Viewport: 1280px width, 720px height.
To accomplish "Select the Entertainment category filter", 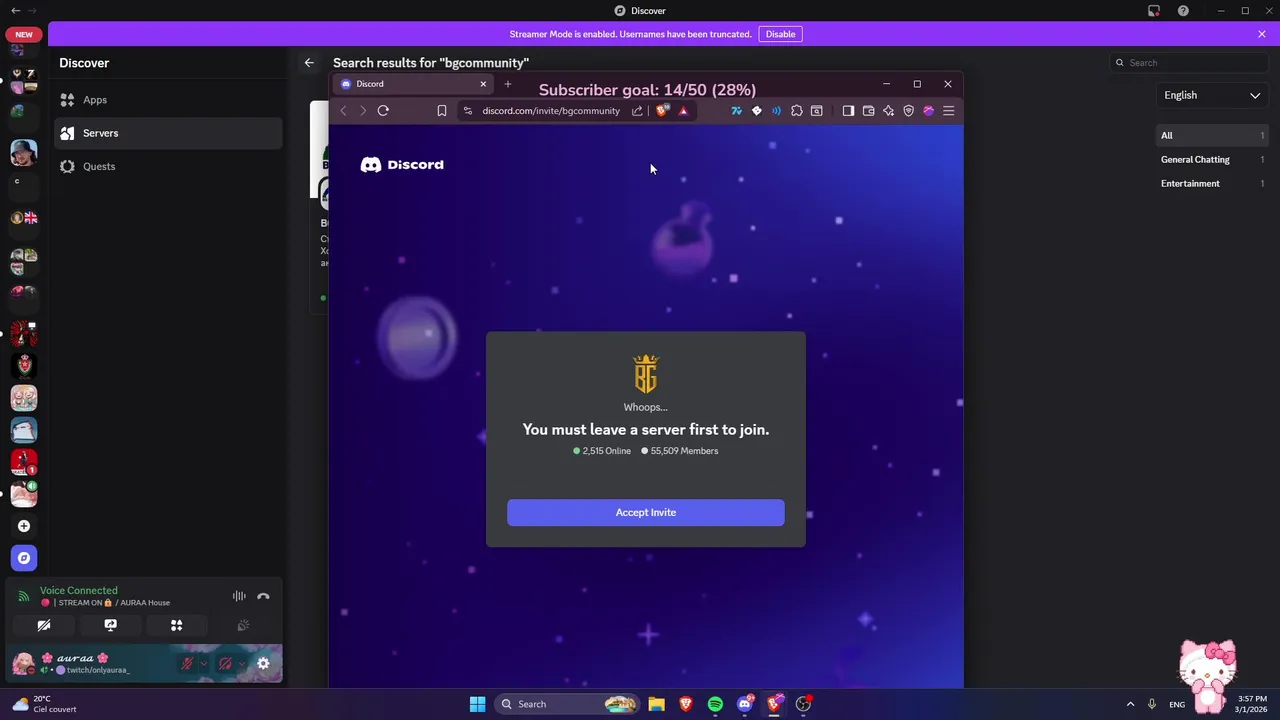I will [1211, 183].
